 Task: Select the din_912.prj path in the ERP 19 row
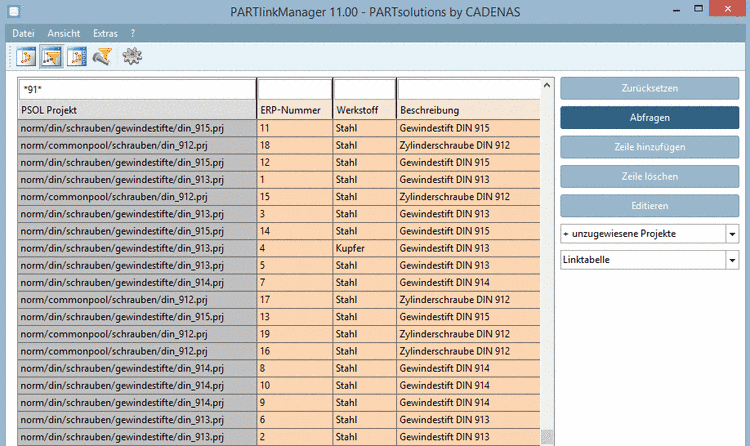[137, 334]
